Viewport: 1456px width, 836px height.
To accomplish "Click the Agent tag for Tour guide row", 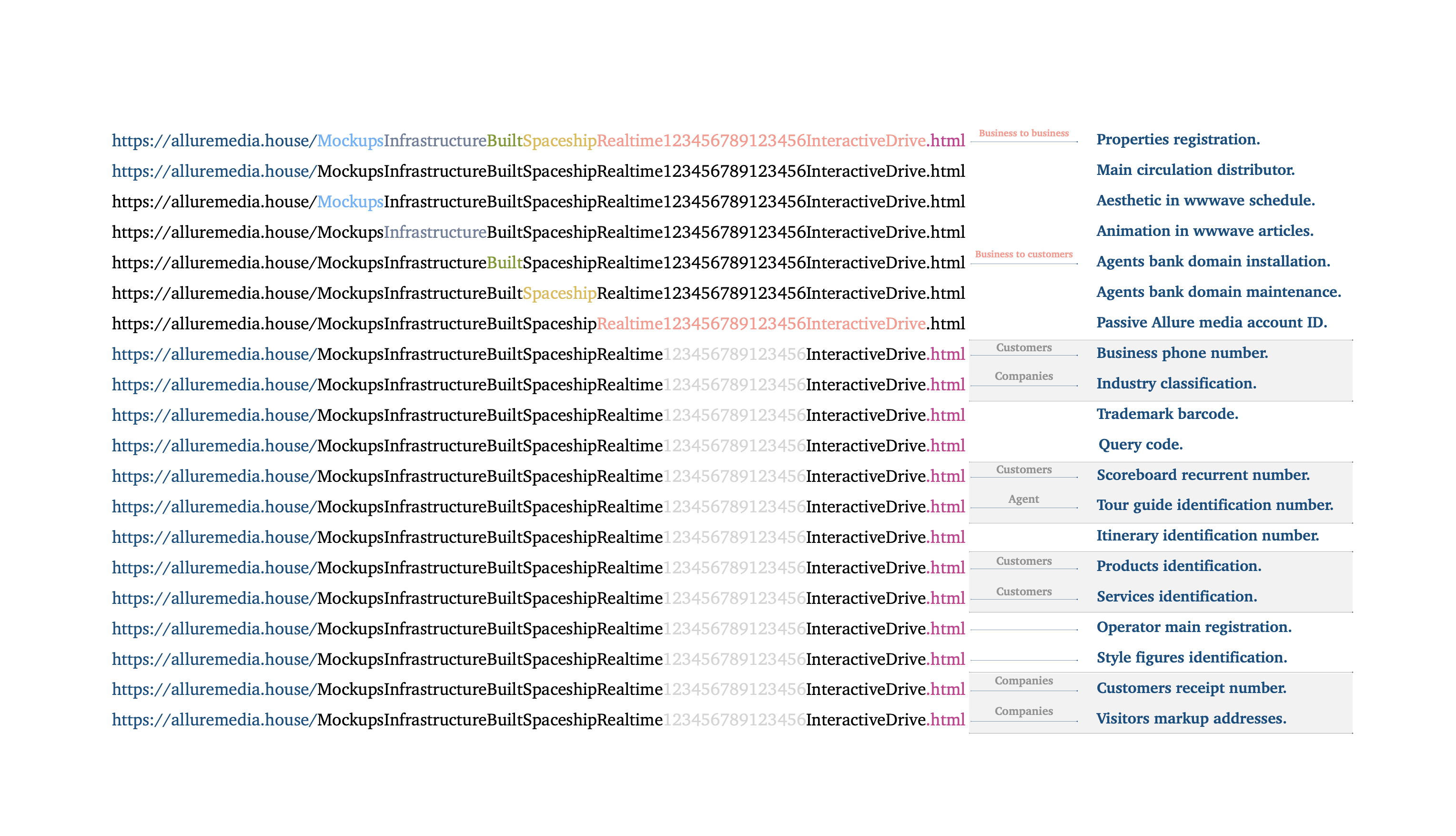I will (1023, 500).
